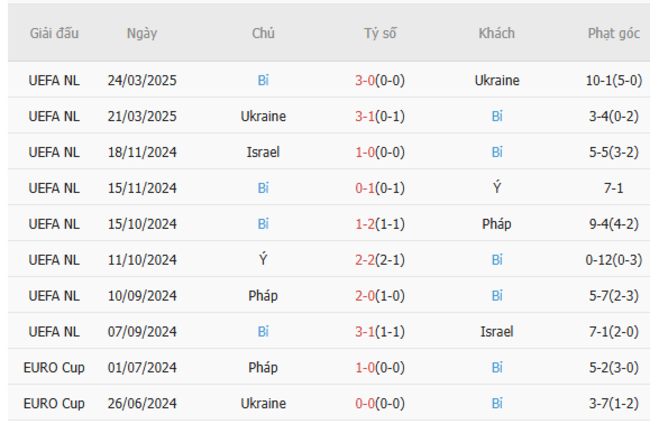The image size is (650, 433).
Task: Select the "Tỷ số" column header
Action: coord(380,33)
